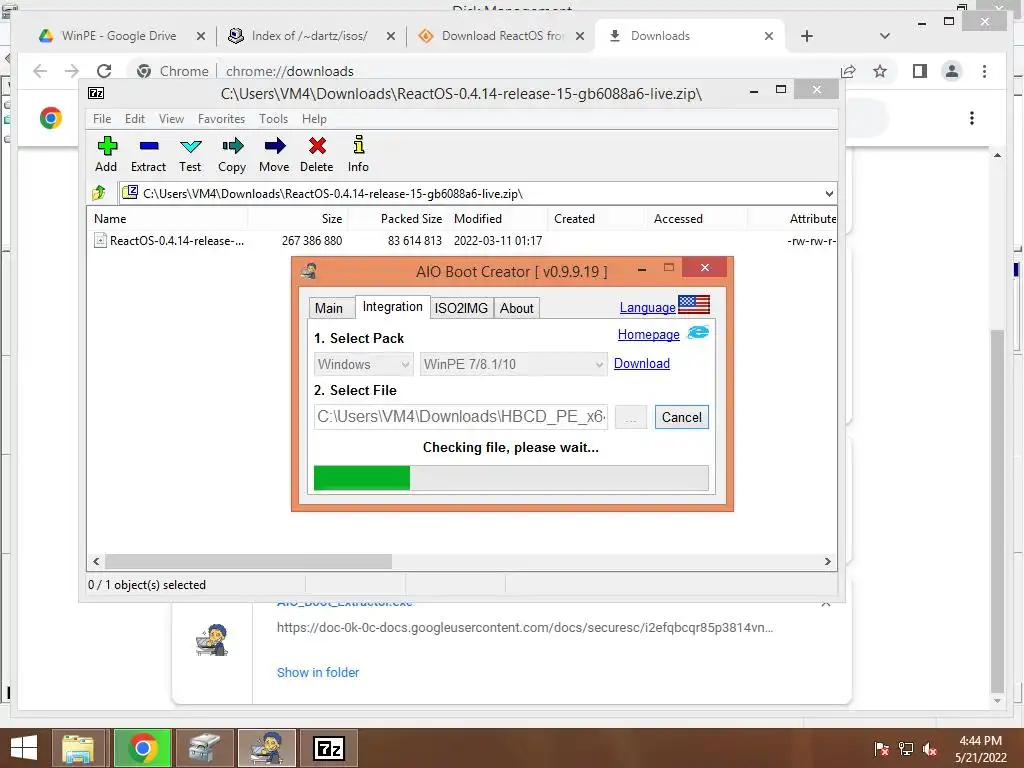The image size is (1024, 768).
Task: Bookmark this page with the star icon
Action: pos(880,71)
